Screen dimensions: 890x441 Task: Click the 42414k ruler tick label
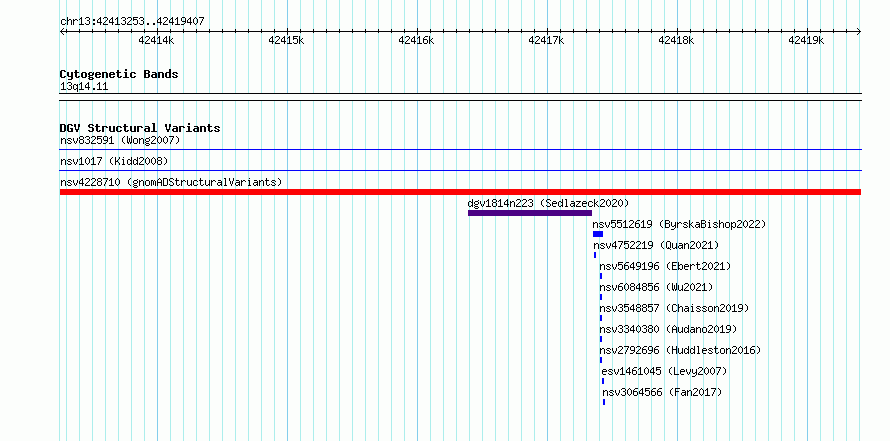click(156, 40)
